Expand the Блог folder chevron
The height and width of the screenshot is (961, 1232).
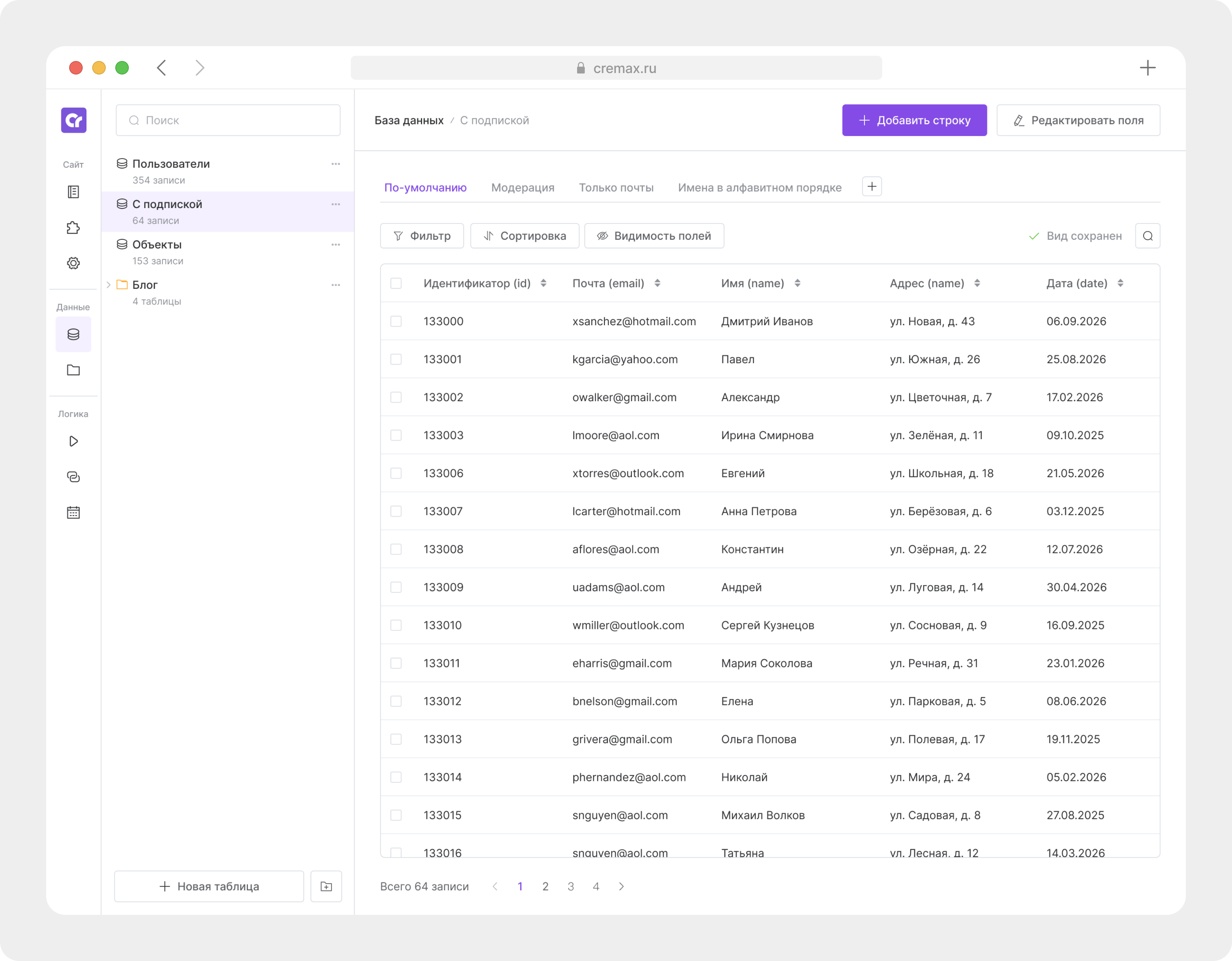(x=108, y=285)
